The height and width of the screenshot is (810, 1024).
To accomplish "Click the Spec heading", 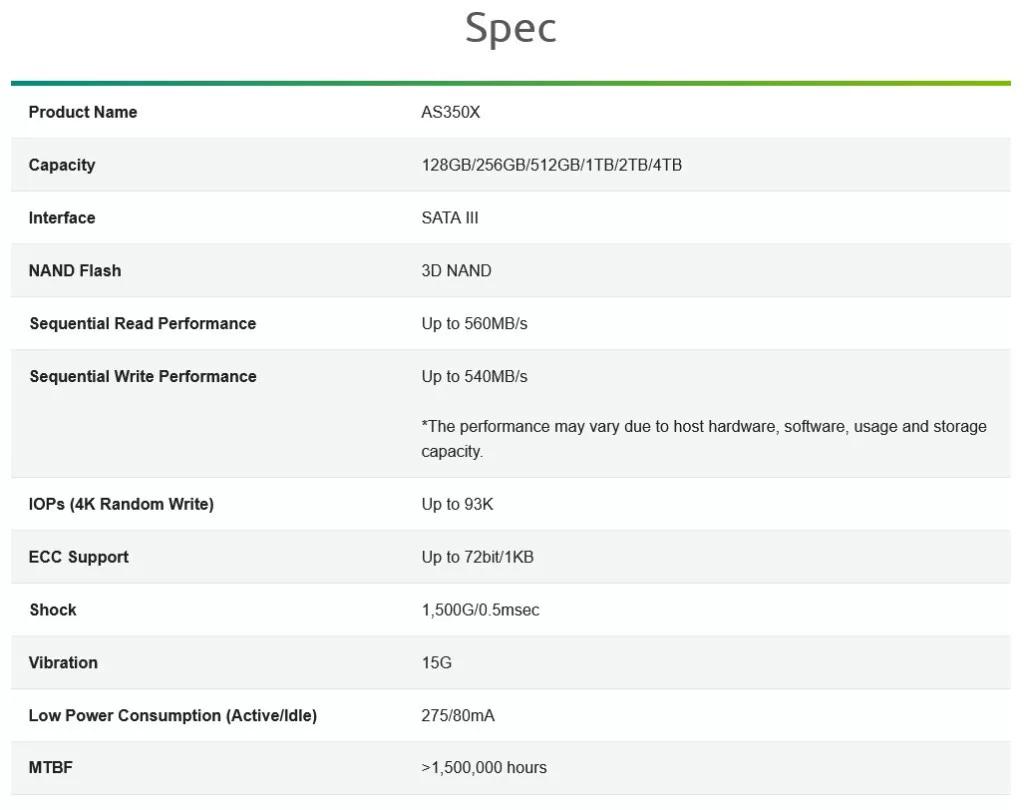I will pyautogui.click(x=511, y=28).
